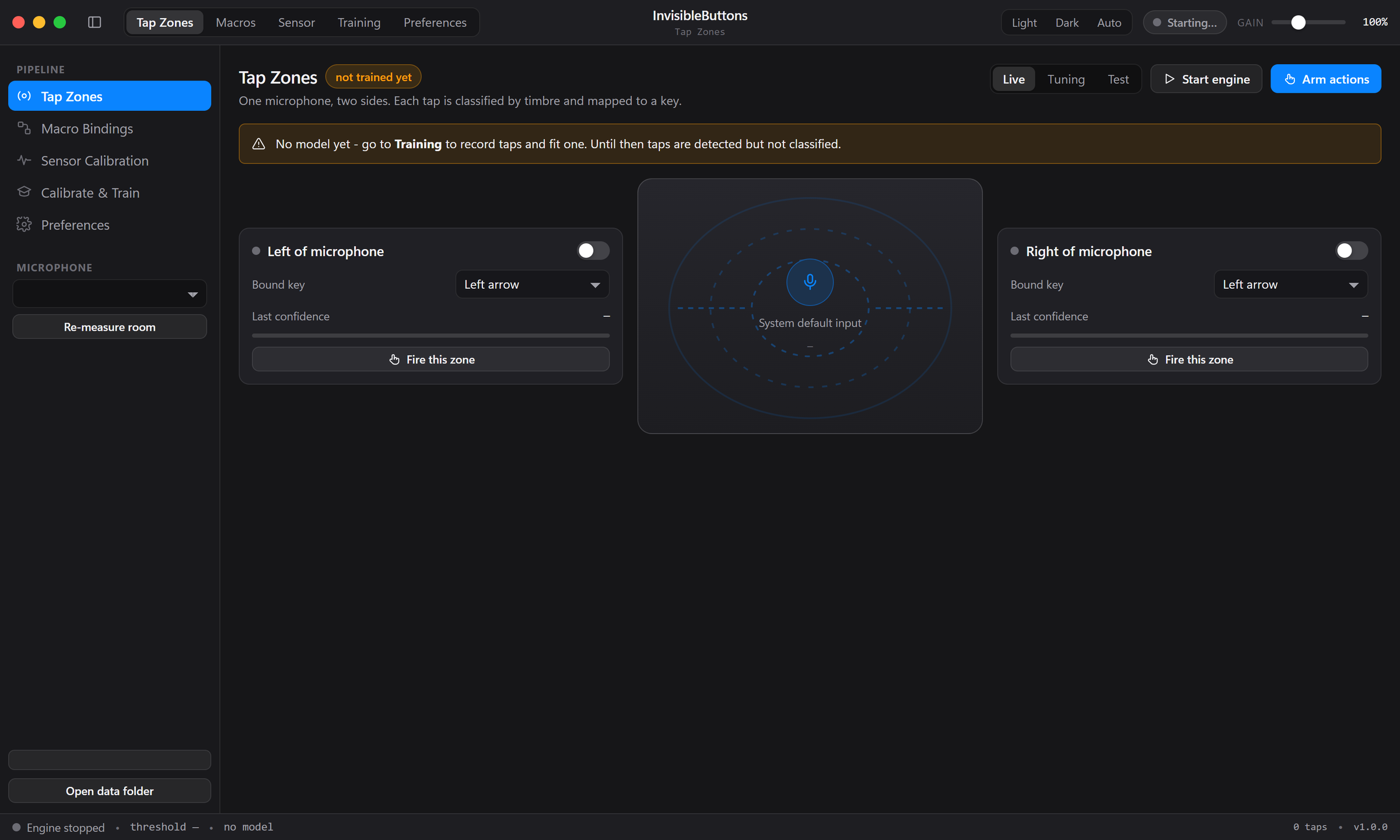Image resolution: width=1400 pixels, height=840 pixels.
Task: Click the yellow minimize window button
Action: pos(39,22)
